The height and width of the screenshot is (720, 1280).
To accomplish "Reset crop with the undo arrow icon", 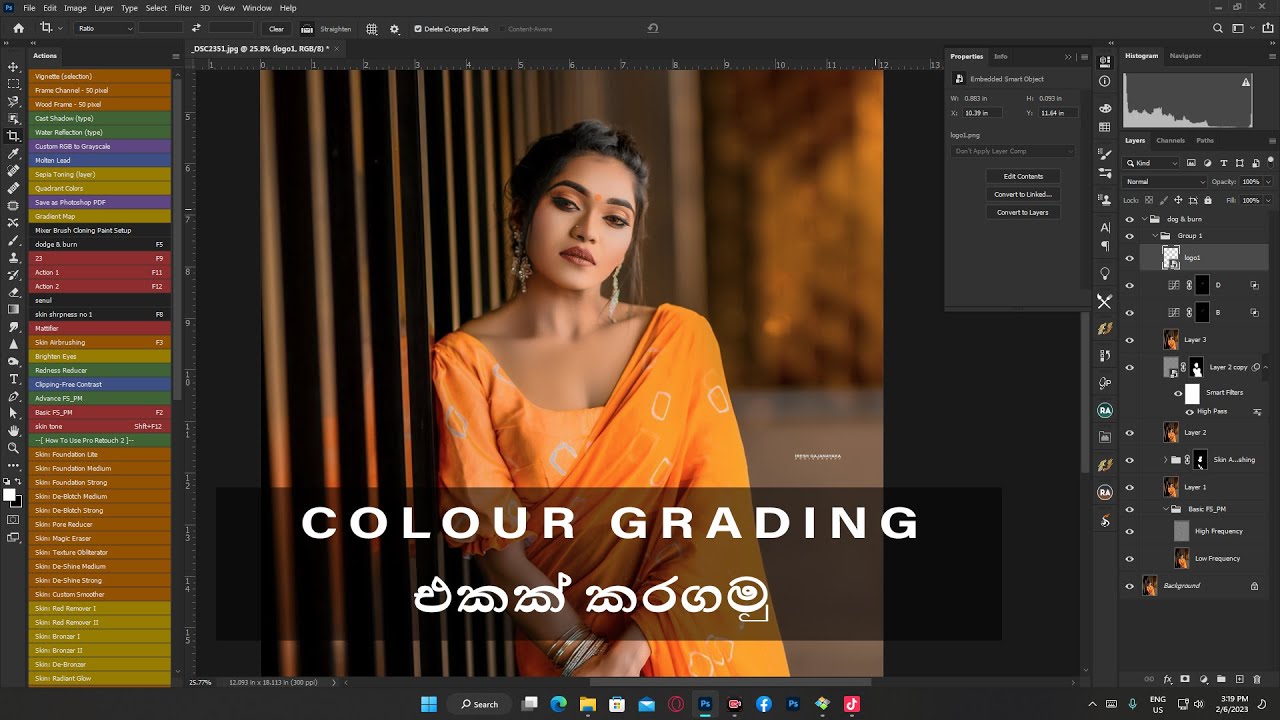I will click(x=653, y=28).
